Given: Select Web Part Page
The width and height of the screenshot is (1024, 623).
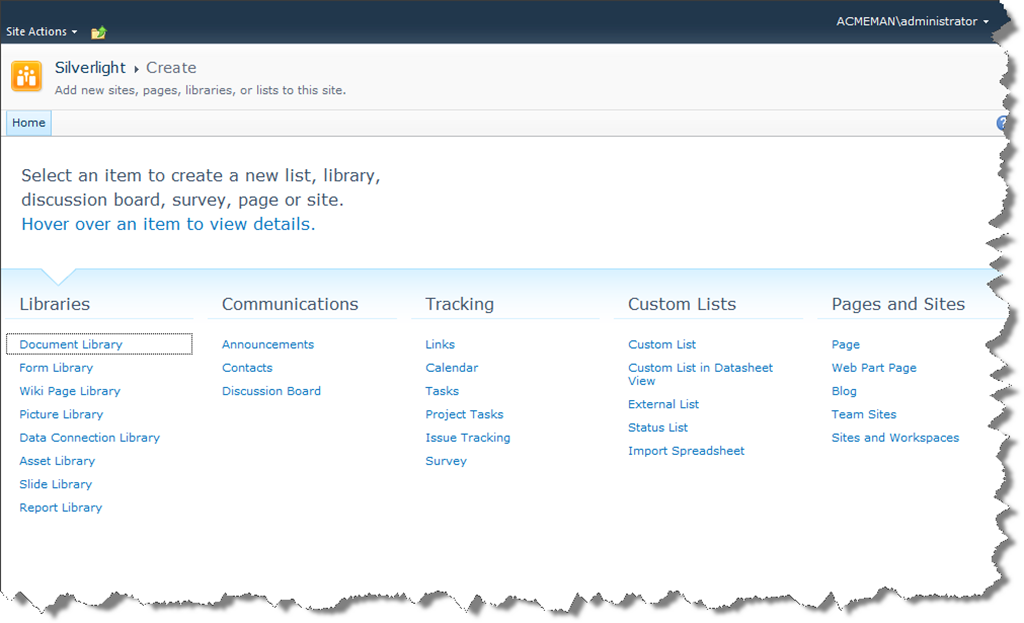Looking at the screenshot, I should pos(874,368).
